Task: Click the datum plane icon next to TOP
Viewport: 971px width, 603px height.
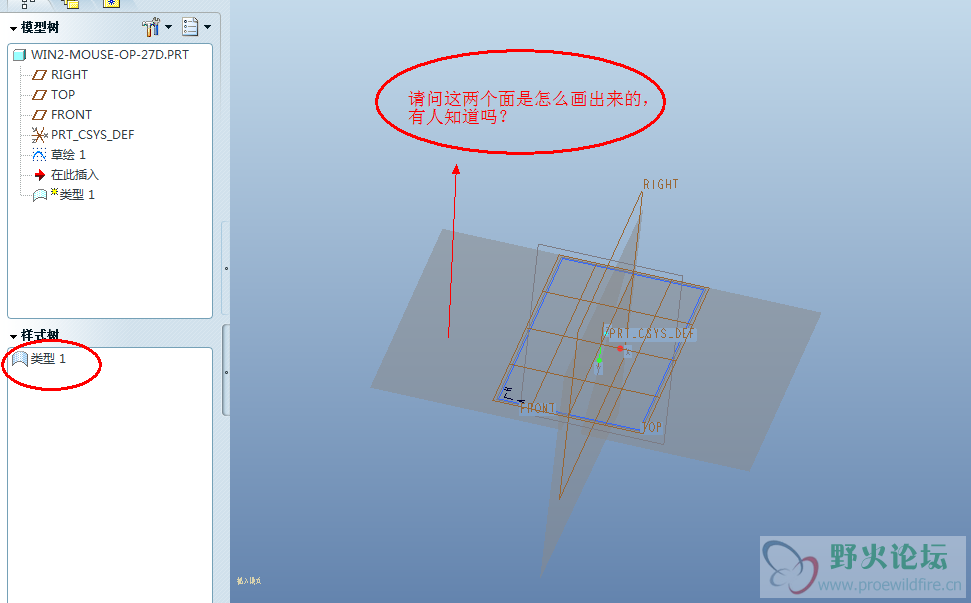Action: [x=39, y=95]
